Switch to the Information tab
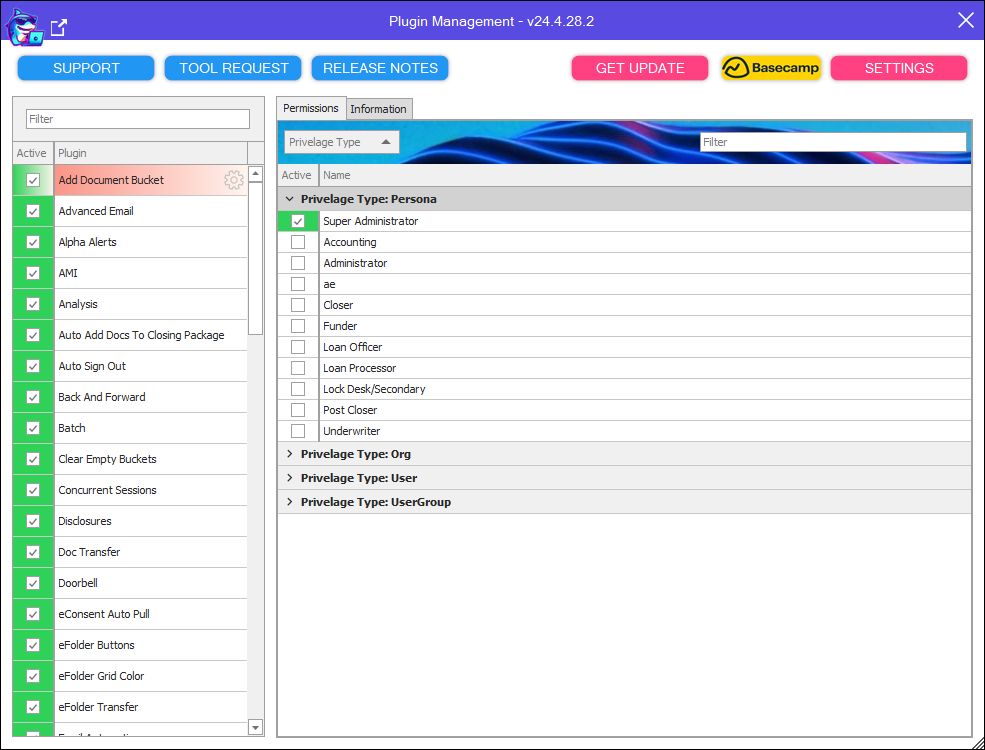985x750 pixels. (x=378, y=109)
